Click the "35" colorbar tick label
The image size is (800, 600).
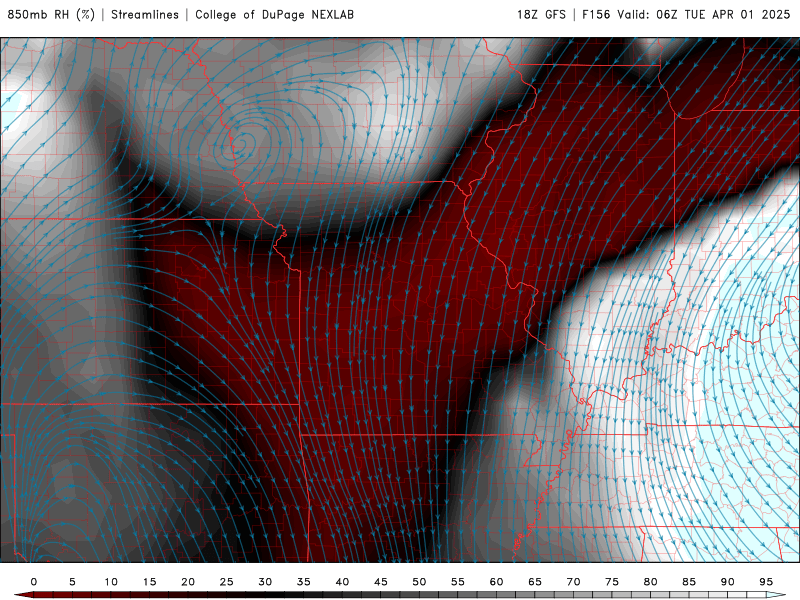(x=304, y=582)
